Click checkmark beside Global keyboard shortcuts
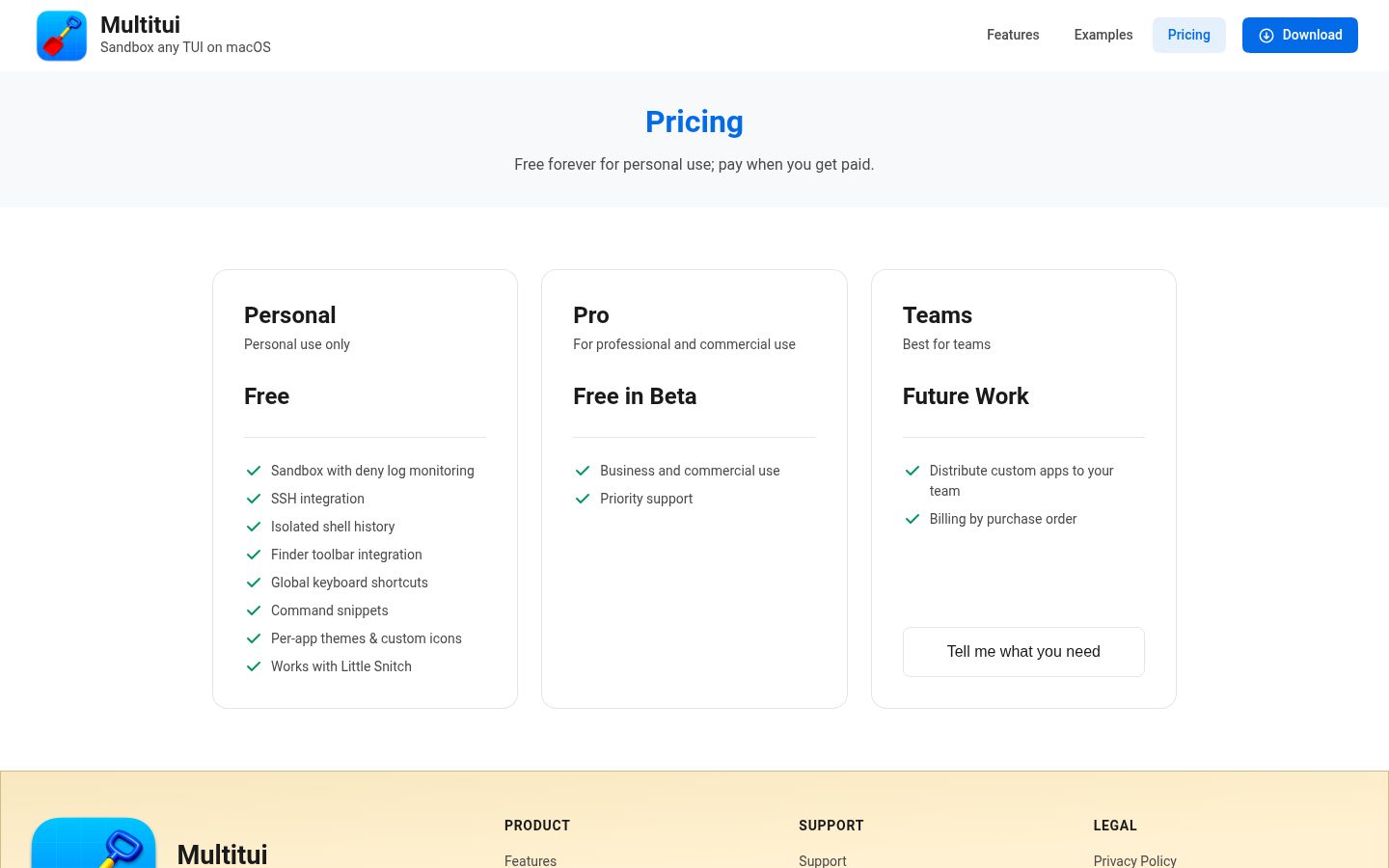The image size is (1389, 868). 254,583
